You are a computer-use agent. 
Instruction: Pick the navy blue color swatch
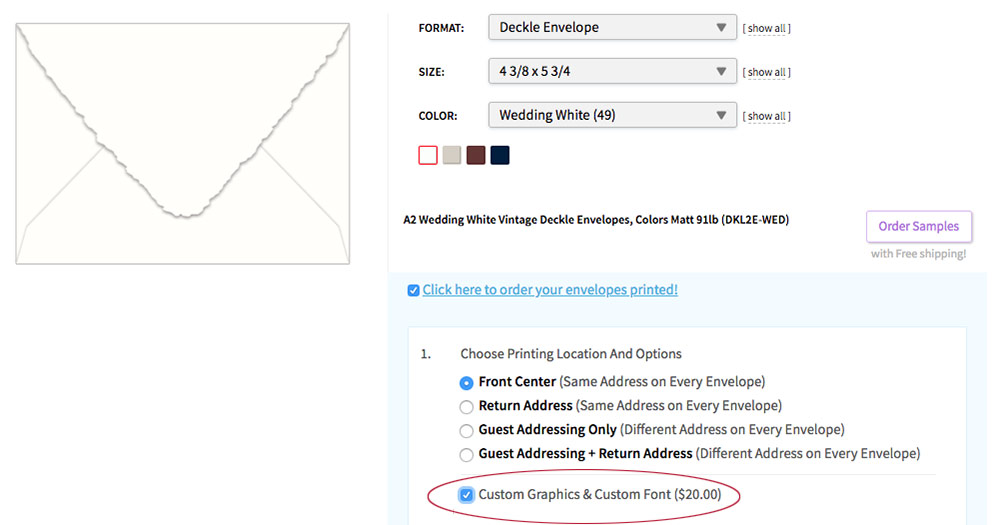[x=500, y=155]
